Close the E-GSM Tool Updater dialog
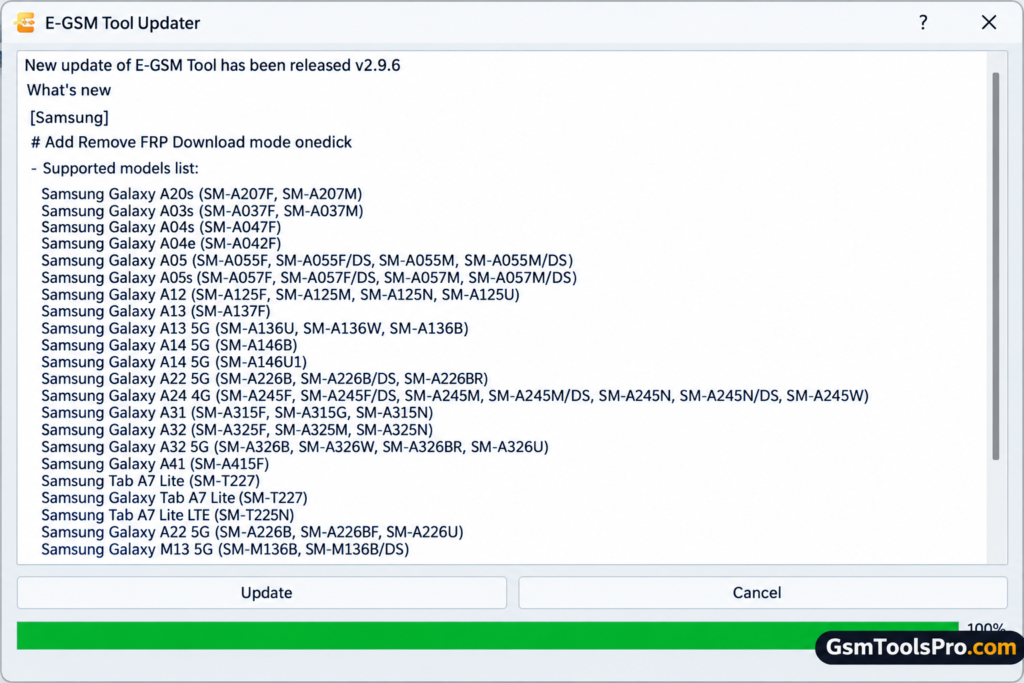This screenshot has width=1024, height=683. point(989,23)
